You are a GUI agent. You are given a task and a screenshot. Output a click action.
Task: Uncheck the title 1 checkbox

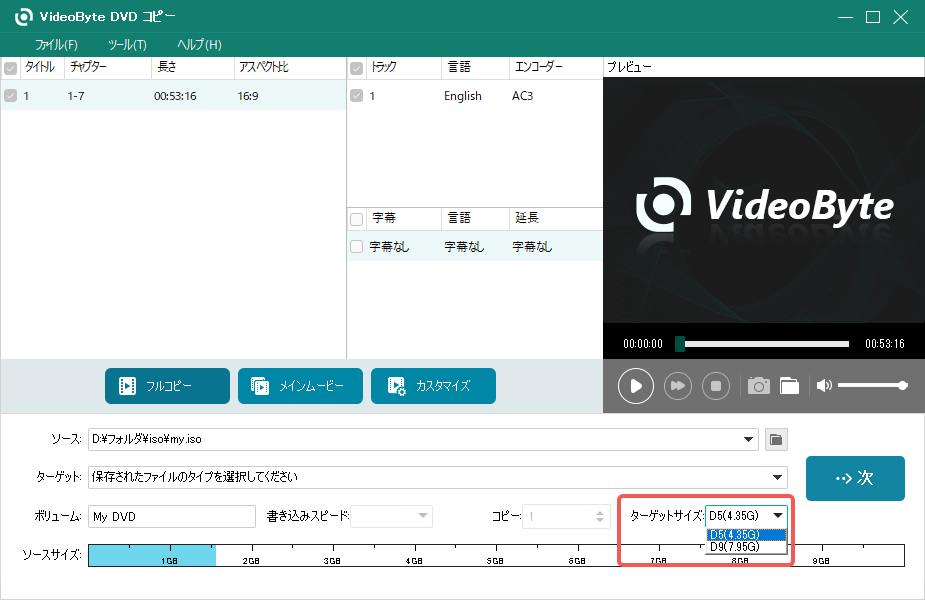point(10,95)
